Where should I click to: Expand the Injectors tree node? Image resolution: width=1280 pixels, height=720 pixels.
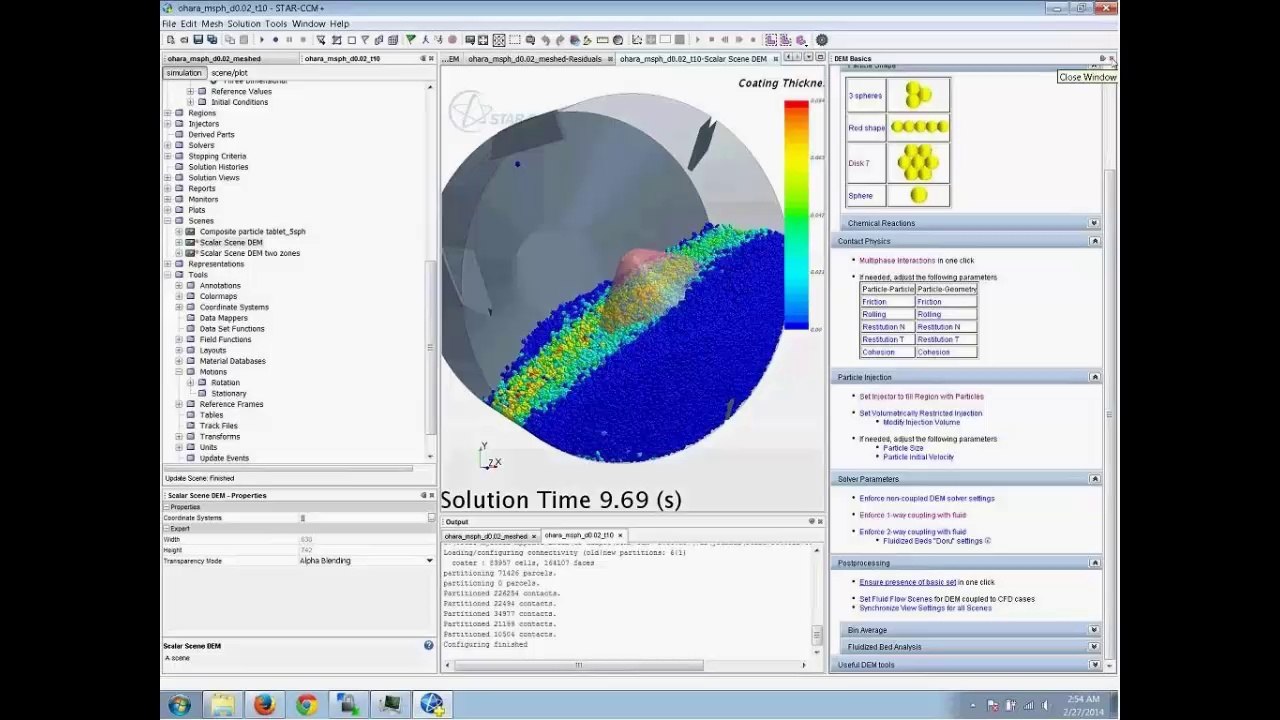(168, 124)
